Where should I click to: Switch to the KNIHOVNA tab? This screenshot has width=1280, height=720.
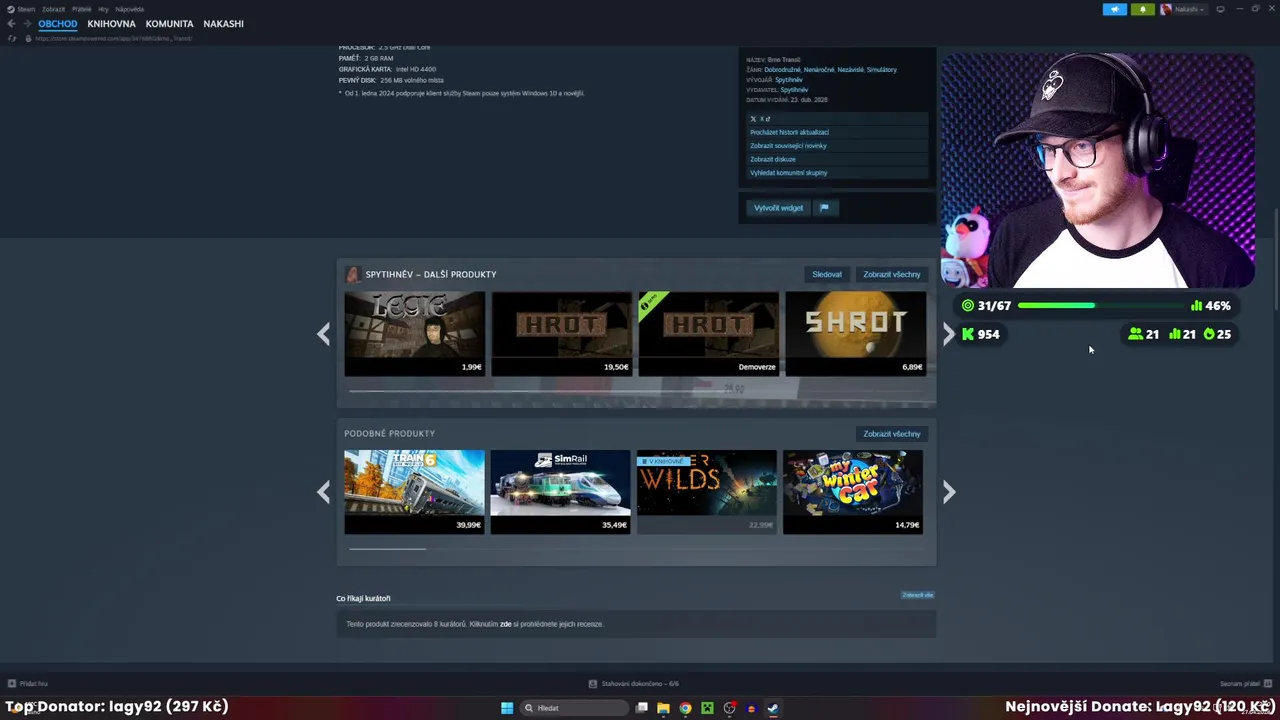pos(111,24)
